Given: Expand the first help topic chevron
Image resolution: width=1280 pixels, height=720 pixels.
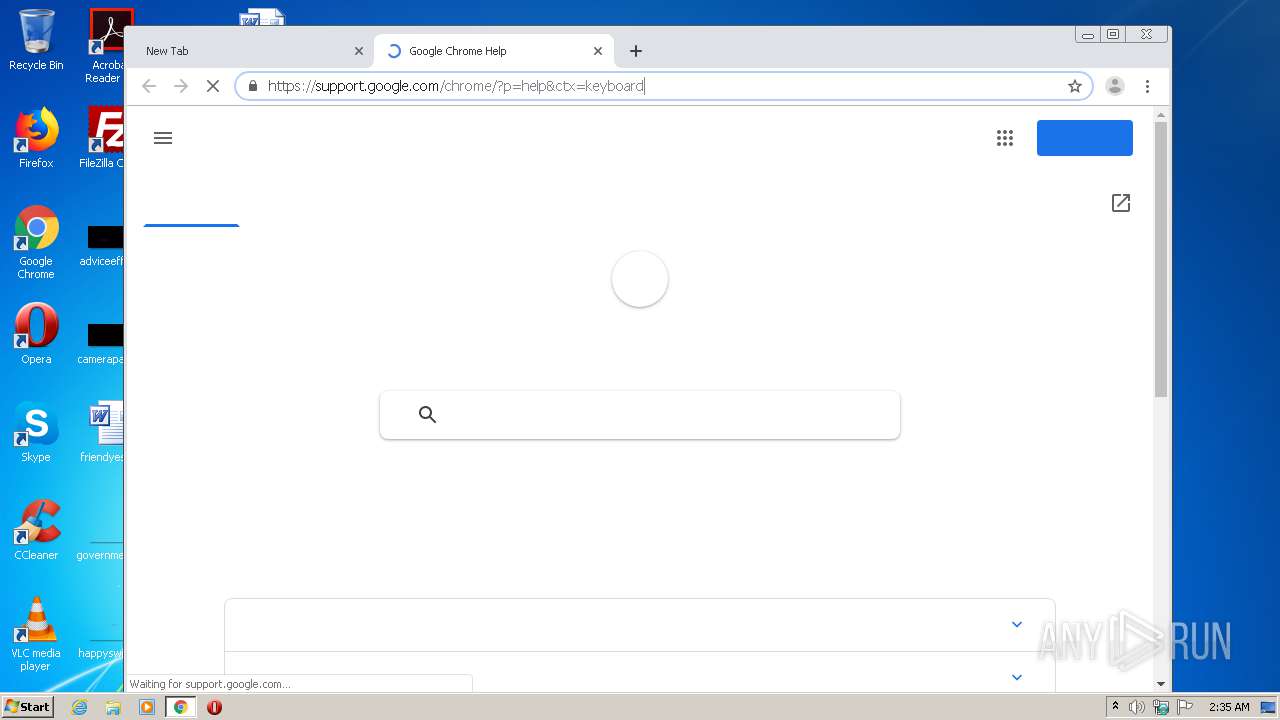Looking at the screenshot, I should pyautogui.click(x=1017, y=625).
